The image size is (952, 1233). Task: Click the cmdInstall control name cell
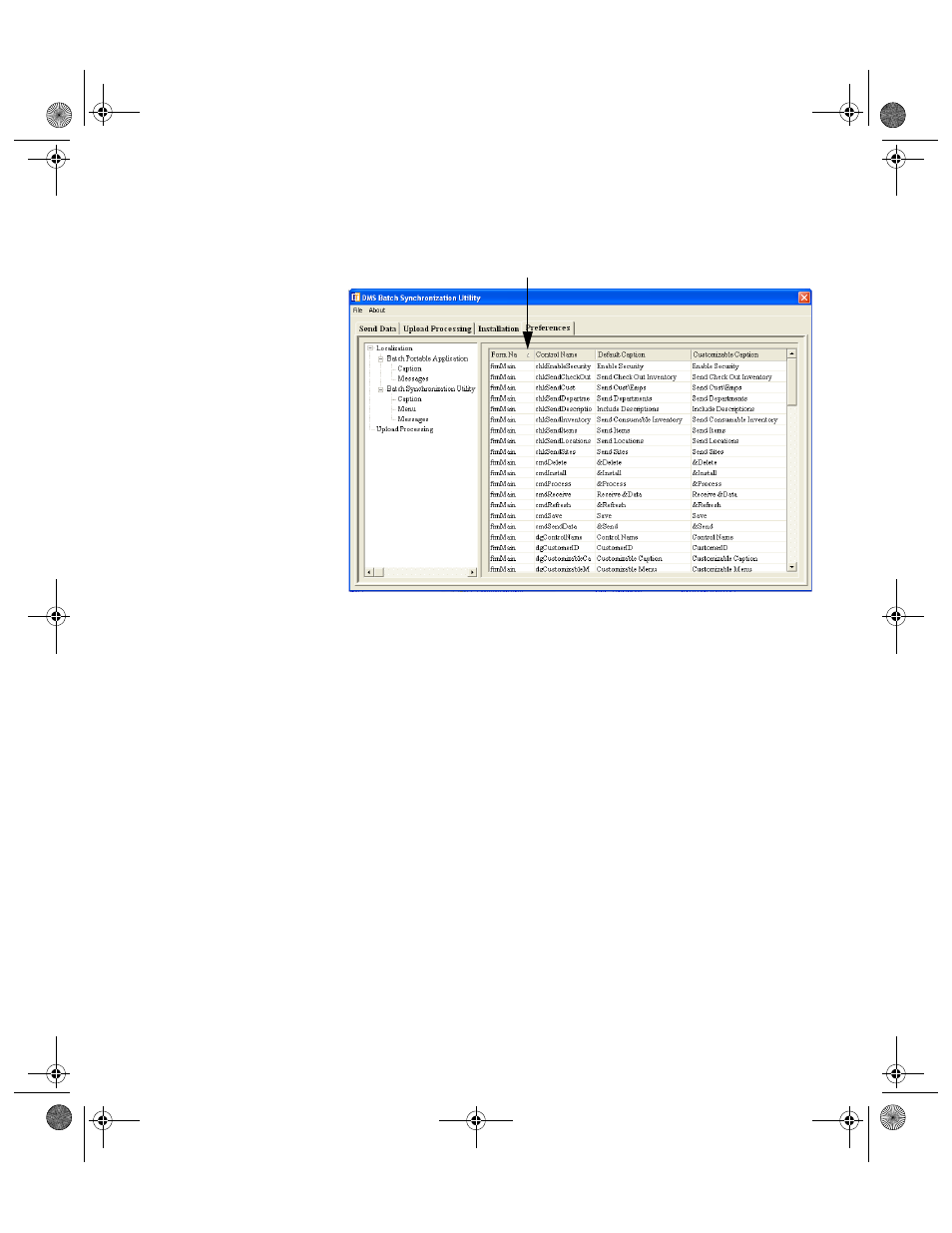tap(564, 473)
